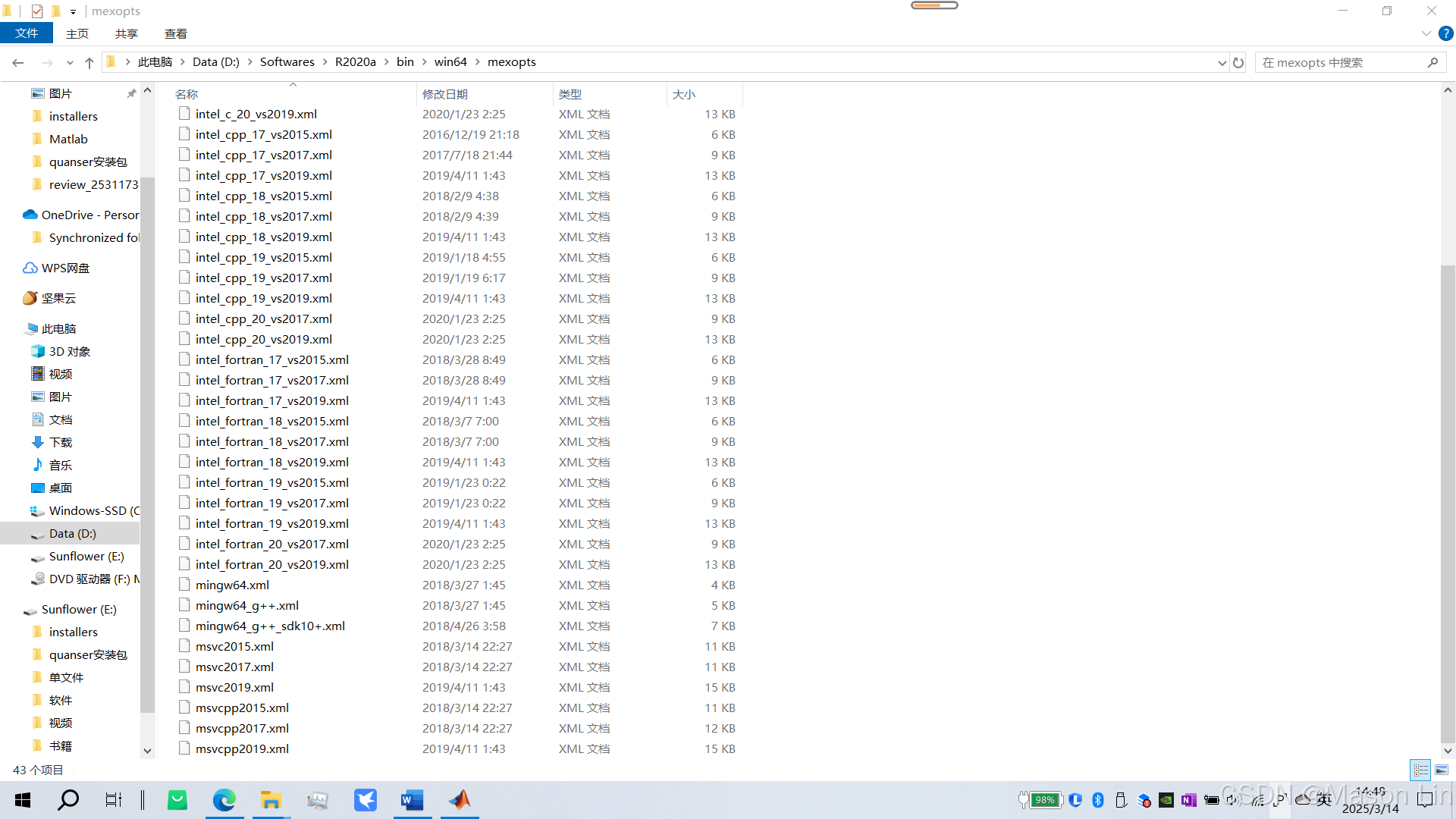Sort files by 修改日期 column

point(445,94)
